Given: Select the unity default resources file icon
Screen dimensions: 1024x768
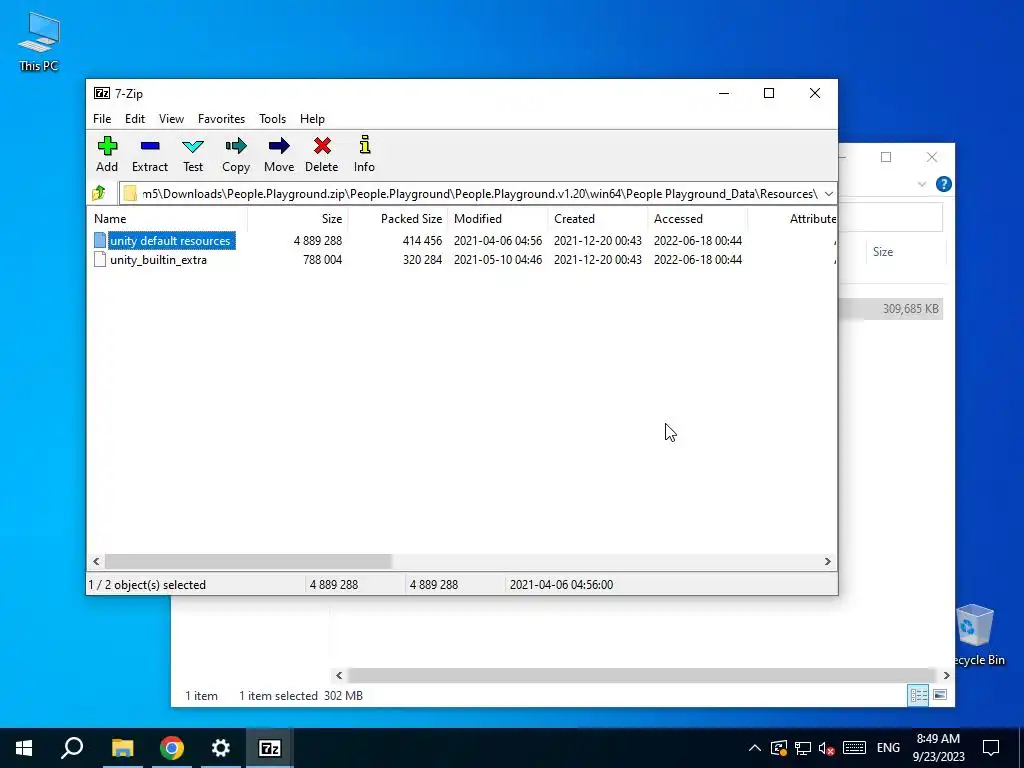Looking at the screenshot, I should click(x=100, y=240).
